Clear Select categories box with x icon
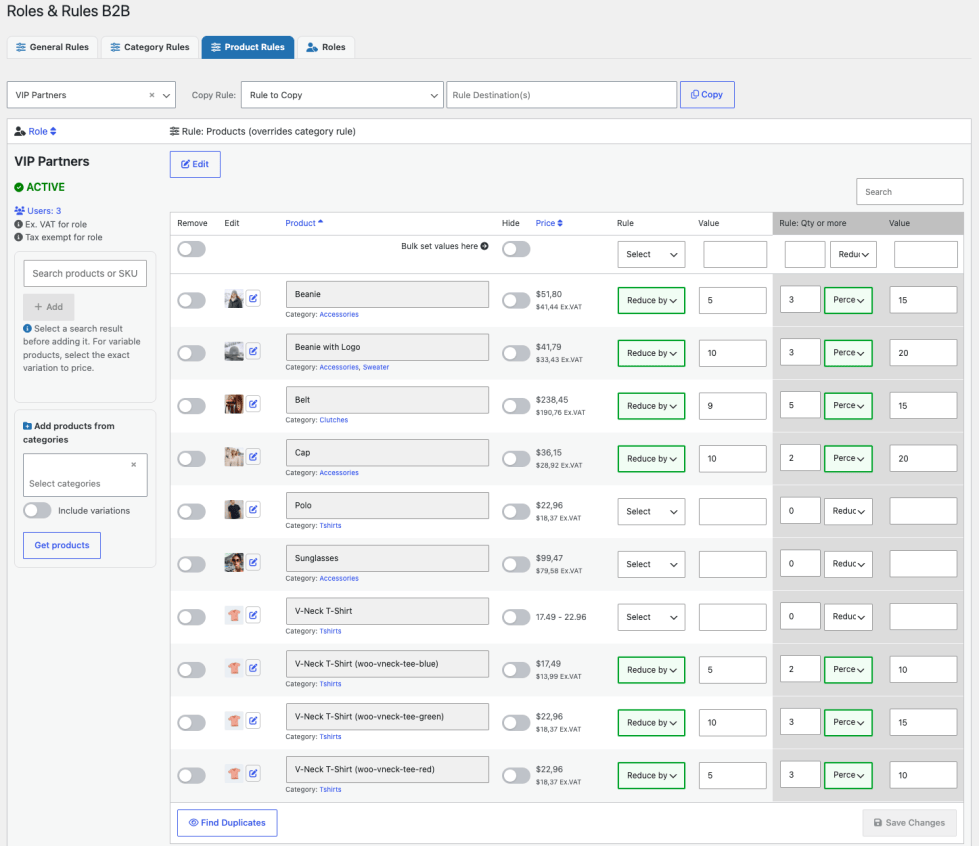Image resolution: width=979 pixels, height=846 pixels. click(x=134, y=465)
